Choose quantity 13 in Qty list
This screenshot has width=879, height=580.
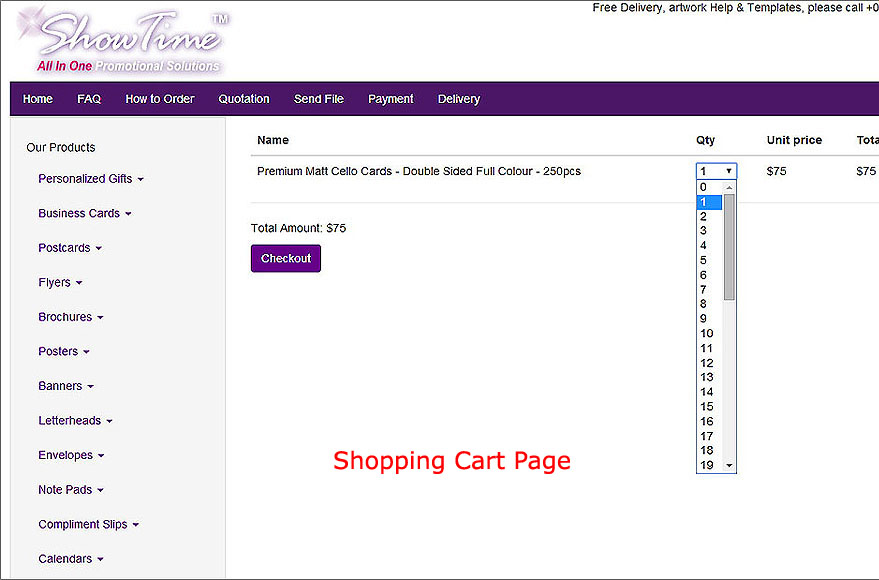(710, 377)
